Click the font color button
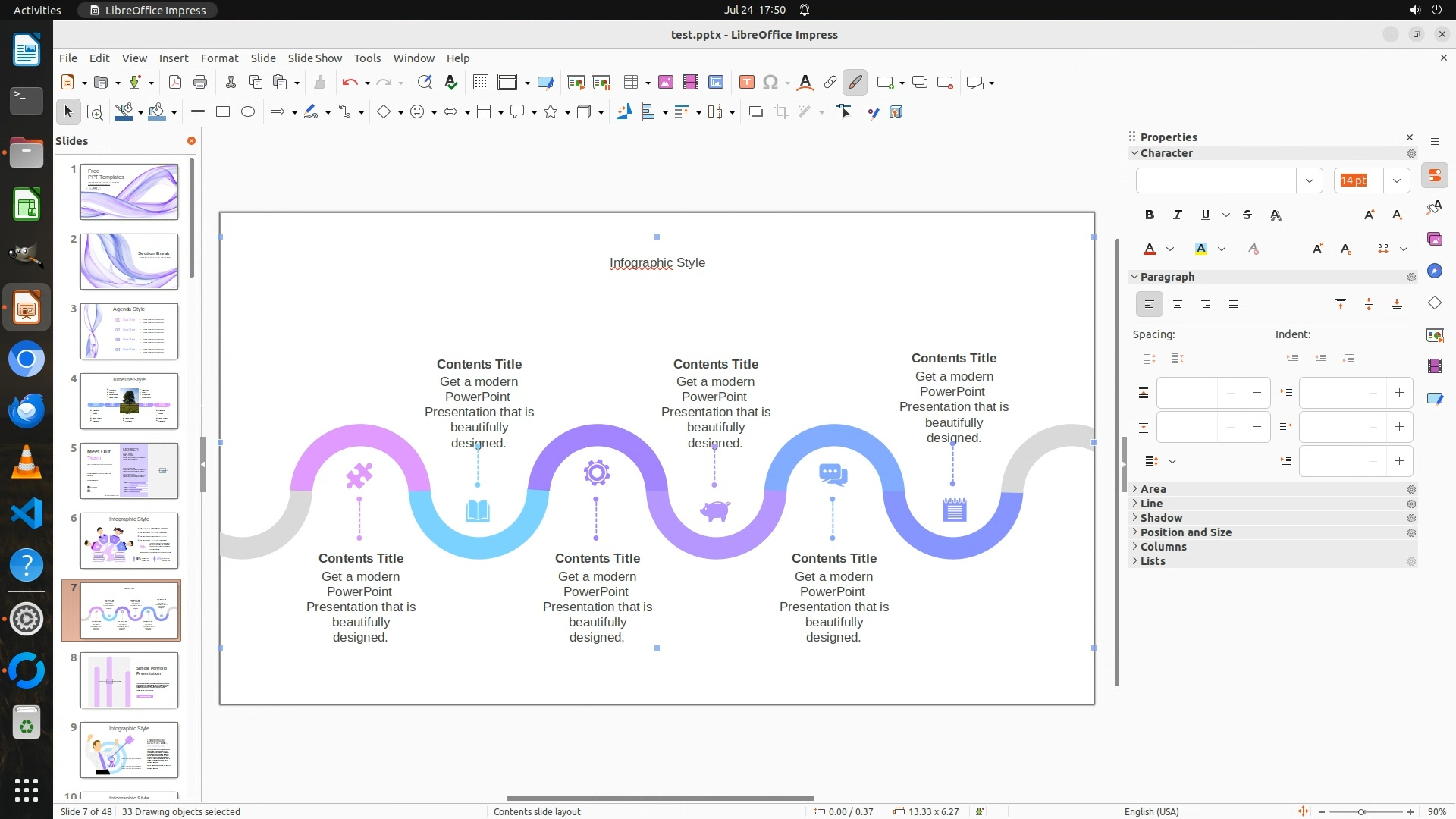The width and height of the screenshot is (1456, 819). coord(1150,249)
